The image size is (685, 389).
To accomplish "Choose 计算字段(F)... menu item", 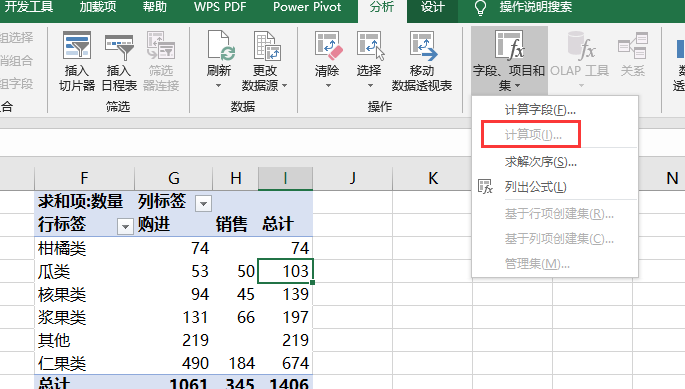I will pos(555,109).
